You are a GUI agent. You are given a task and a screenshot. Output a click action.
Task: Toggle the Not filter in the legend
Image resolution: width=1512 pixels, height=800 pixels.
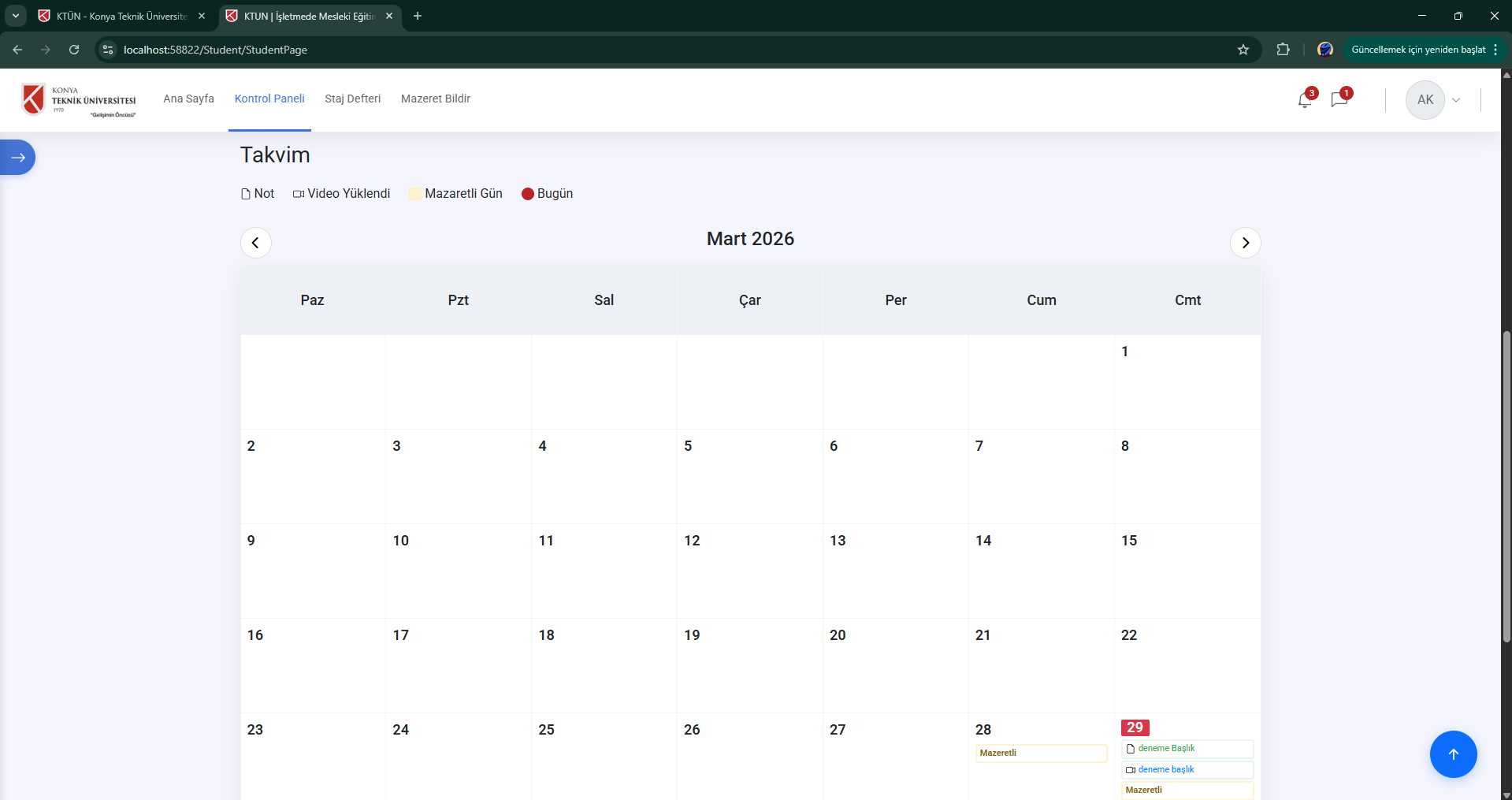[257, 193]
